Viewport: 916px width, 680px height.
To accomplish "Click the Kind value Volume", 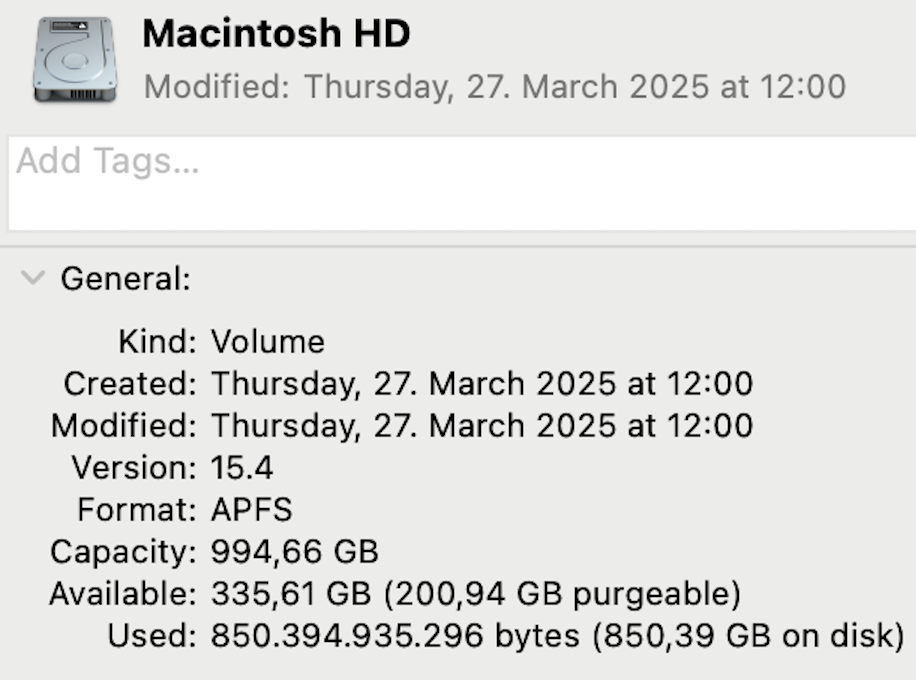I will click(x=268, y=342).
